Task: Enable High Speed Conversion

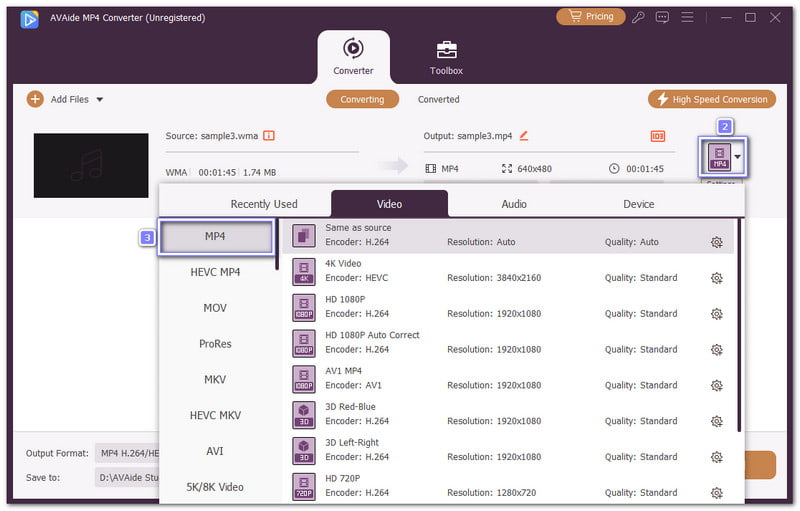Action: [712, 99]
